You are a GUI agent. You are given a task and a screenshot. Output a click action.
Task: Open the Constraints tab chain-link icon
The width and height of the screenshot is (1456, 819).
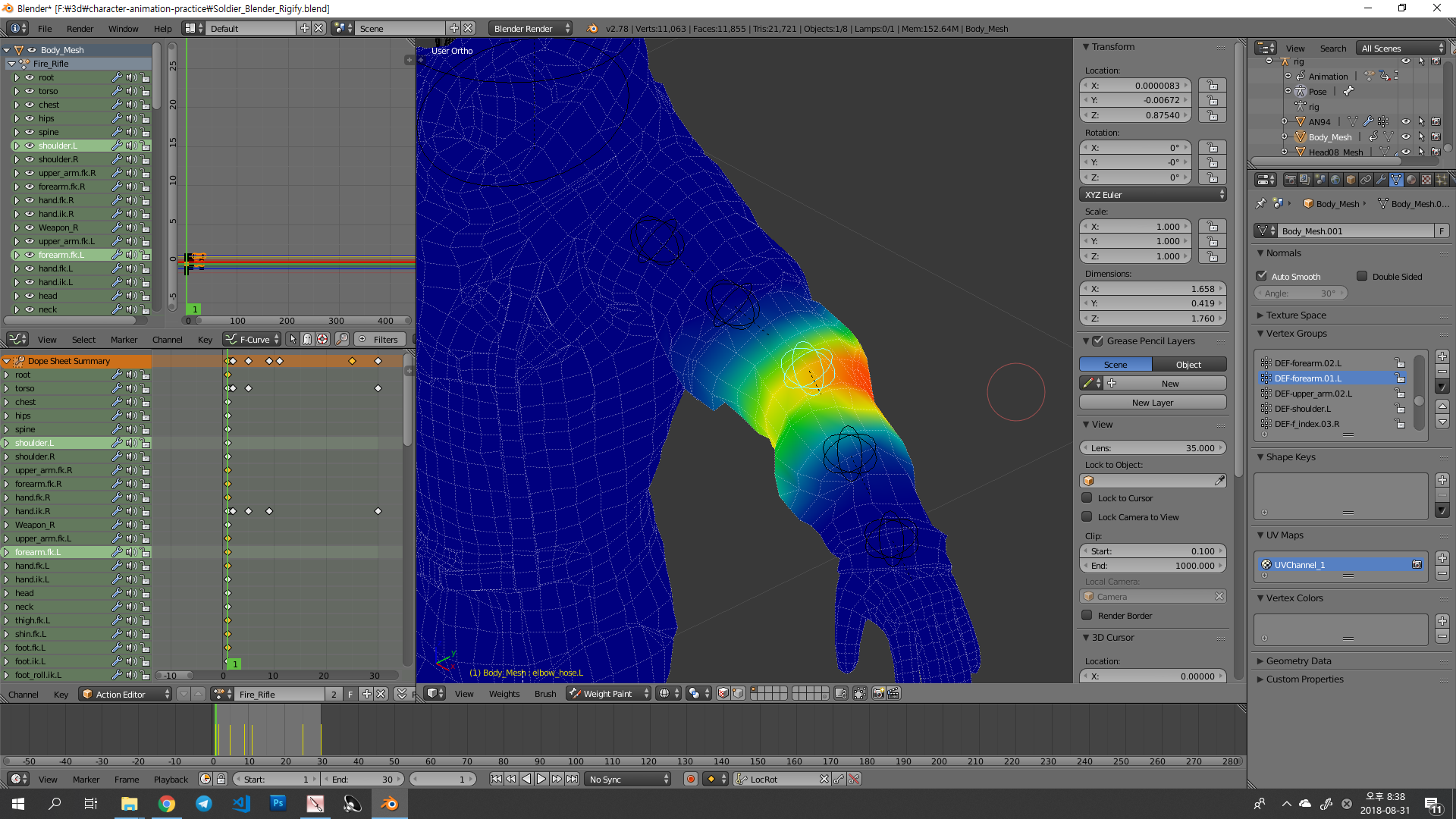point(1366,180)
